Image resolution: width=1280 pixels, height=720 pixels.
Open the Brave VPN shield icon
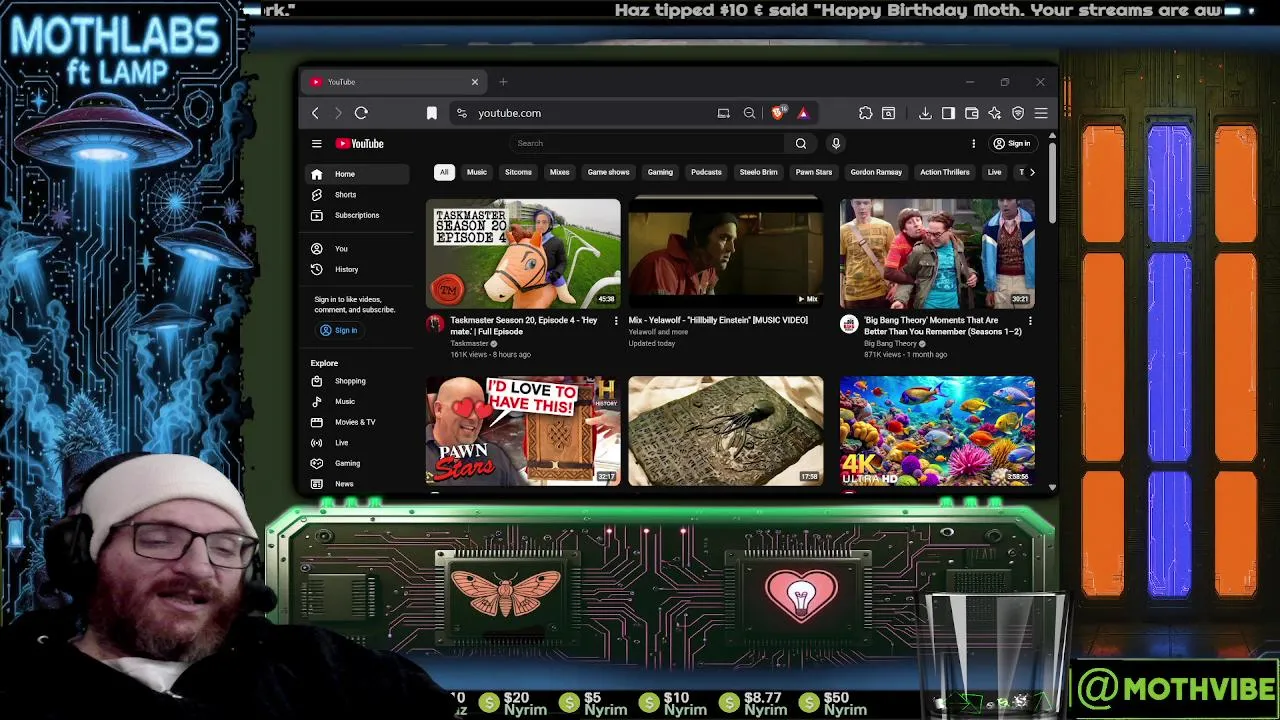1018,113
